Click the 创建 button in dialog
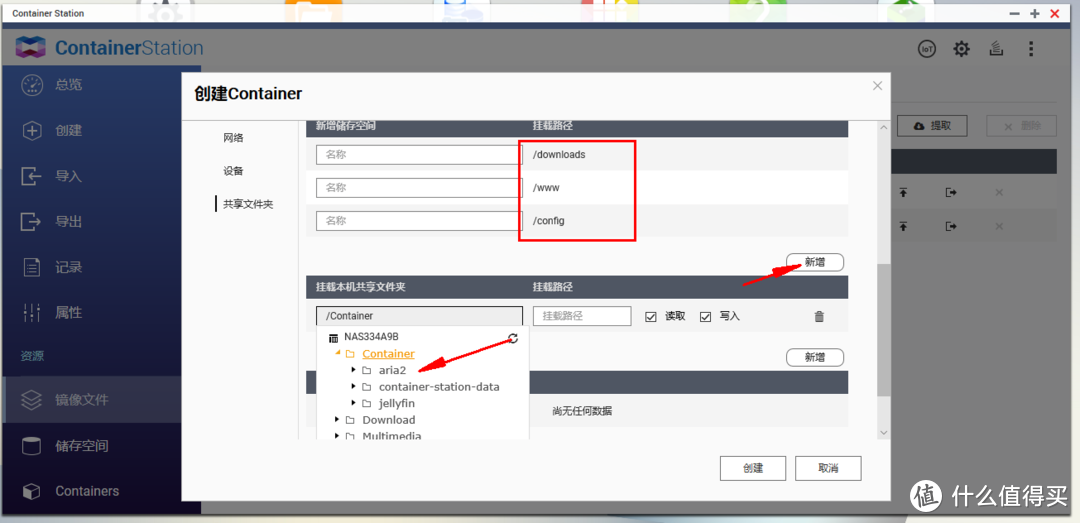1080x523 pixels. (753, 468)
